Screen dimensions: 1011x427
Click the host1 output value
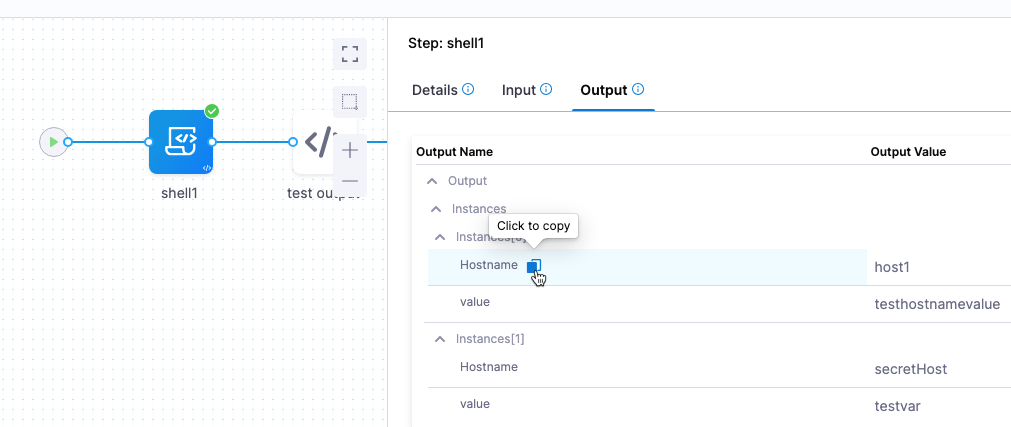pyautogui.click(x=892, y=268)
